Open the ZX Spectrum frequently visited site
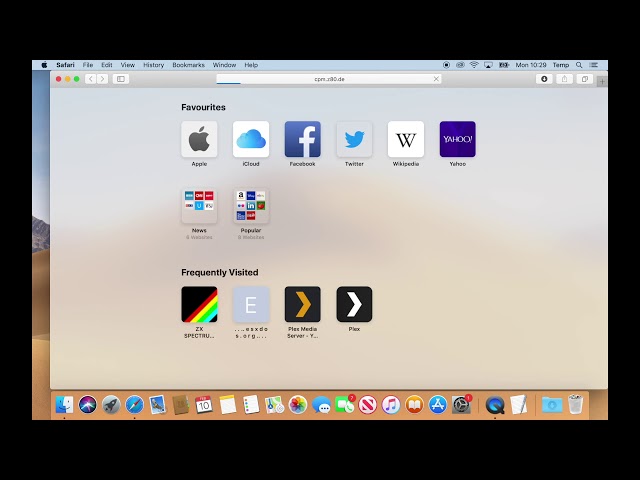Viewport: 640px width, 480px height. [199, 304]
